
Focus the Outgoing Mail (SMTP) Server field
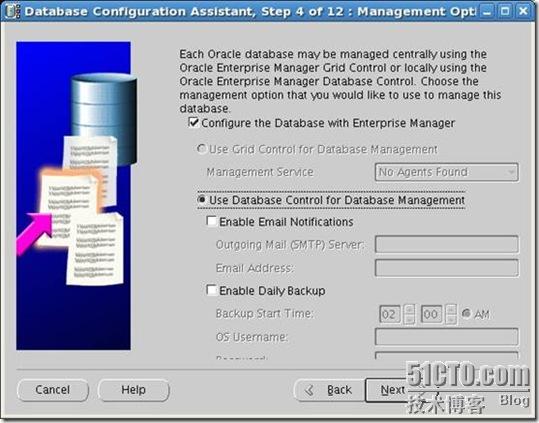[447, 244]
